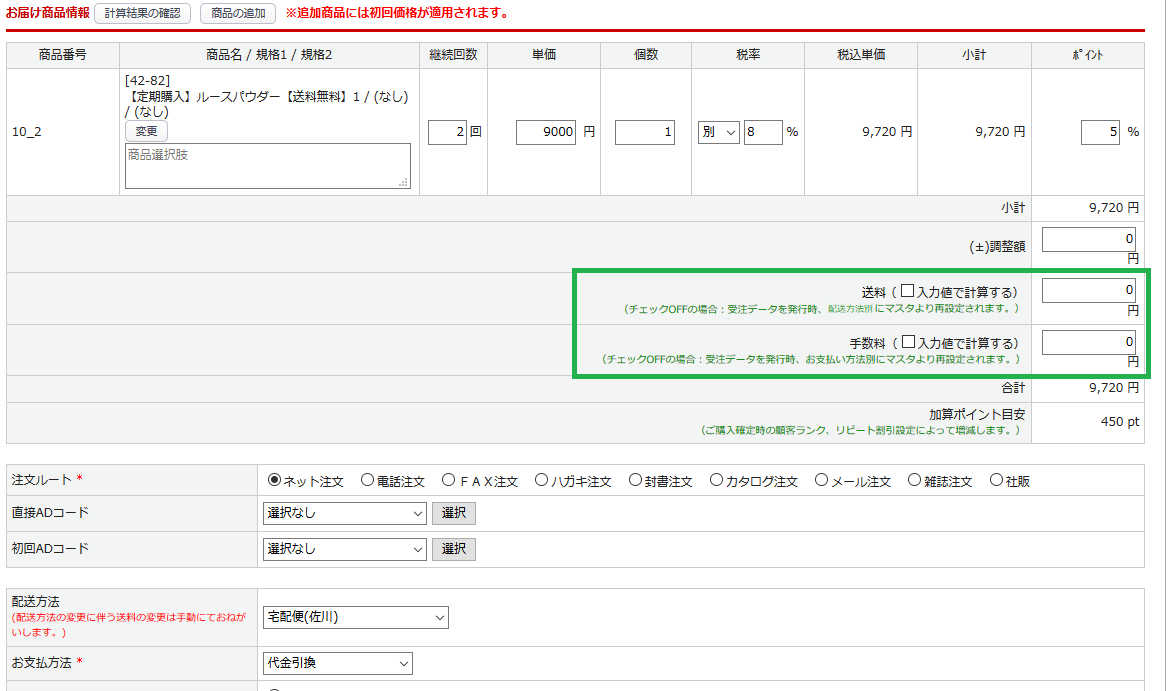
Task: Choose the メール注文 radio option
Action: click(822, 480)
